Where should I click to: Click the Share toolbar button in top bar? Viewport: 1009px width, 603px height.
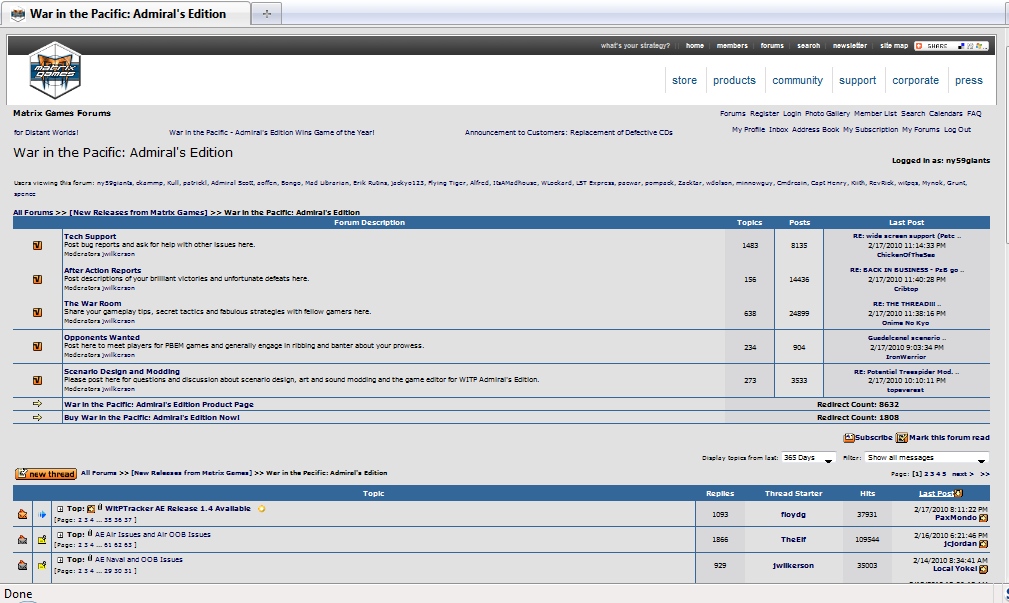(x=951, y=46)
